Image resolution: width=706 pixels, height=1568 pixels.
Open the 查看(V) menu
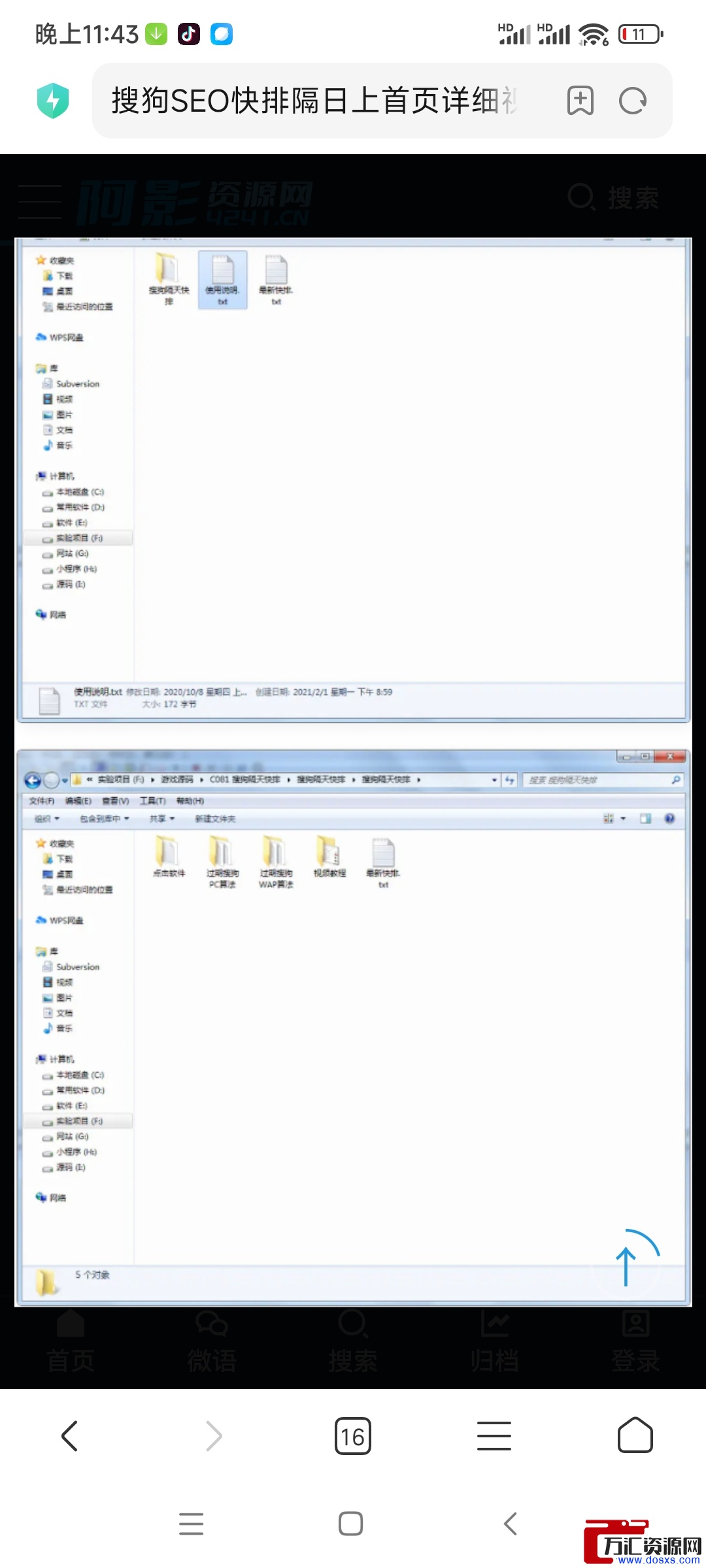[x=116, y=801]
